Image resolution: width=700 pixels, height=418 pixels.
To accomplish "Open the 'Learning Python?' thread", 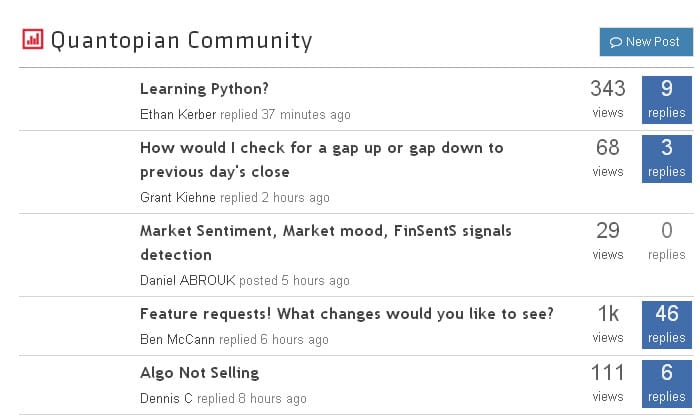I will tap(204, 88).
